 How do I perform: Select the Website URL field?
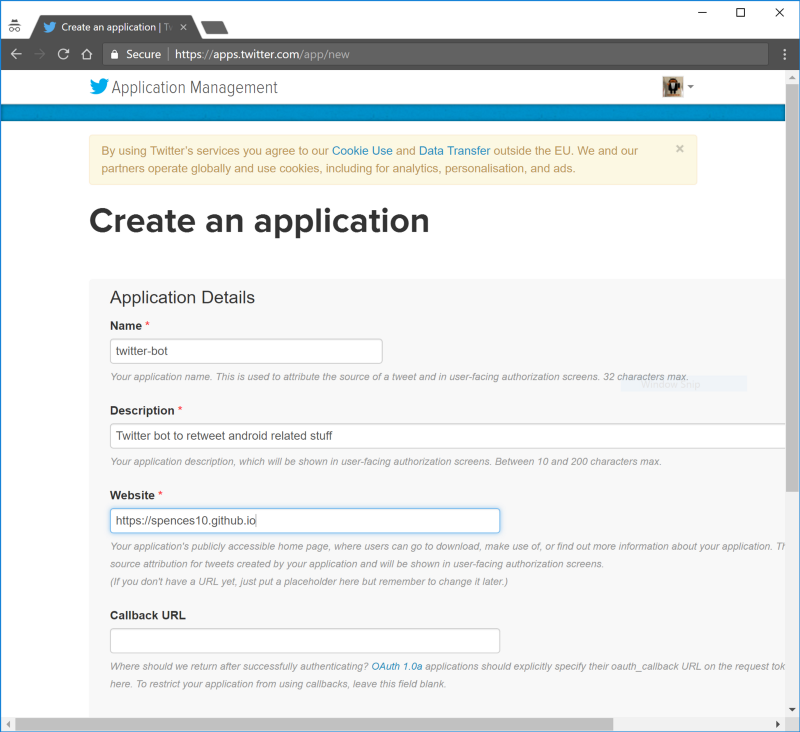(304, 521)
